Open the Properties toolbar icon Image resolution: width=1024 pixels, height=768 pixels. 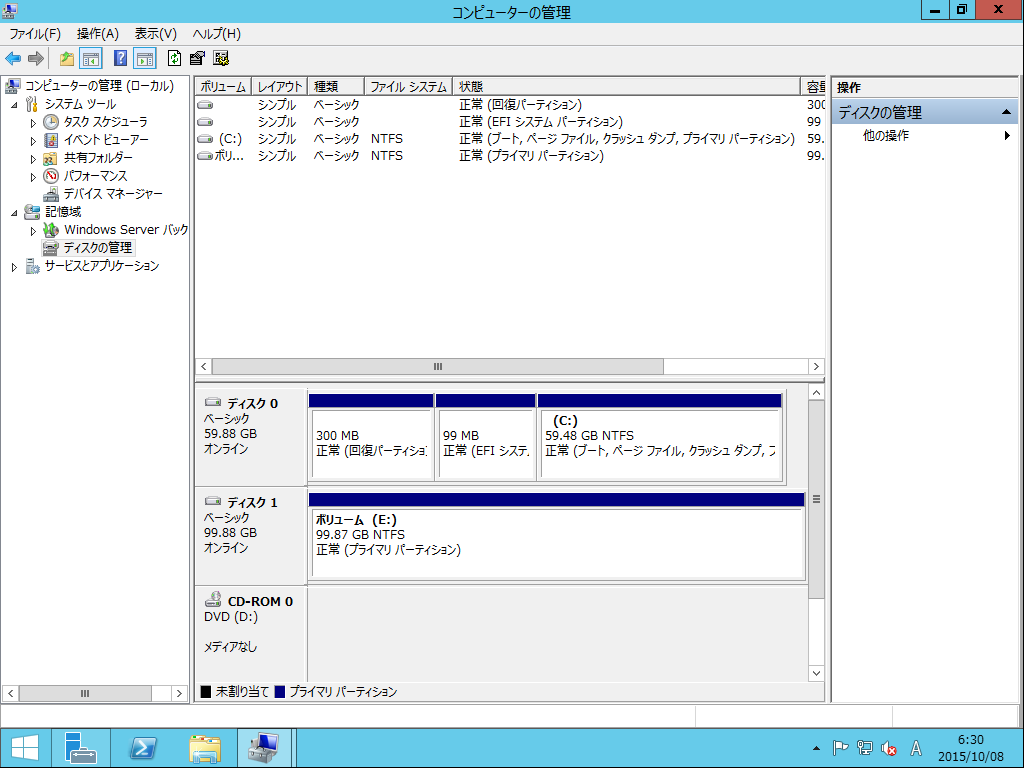pos(197,59)
